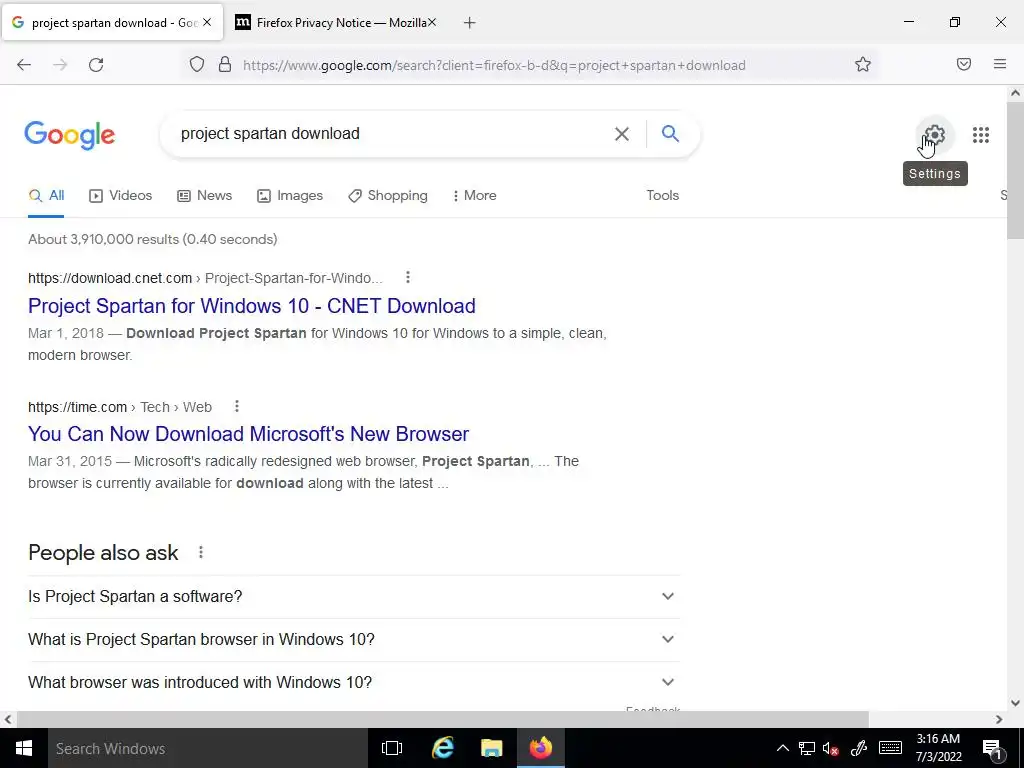Viewport: 1024px width, 768px height.
Task: Switch to the Shopping results tab
Action: pyautogui.click(x=388, y=195)
